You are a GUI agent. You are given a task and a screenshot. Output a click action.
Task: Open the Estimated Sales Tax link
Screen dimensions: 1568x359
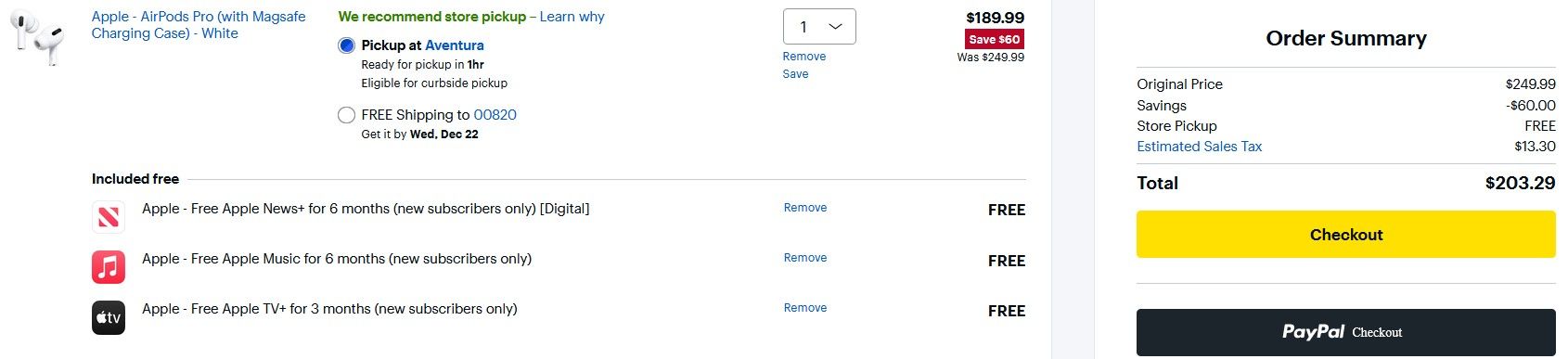1199,147
